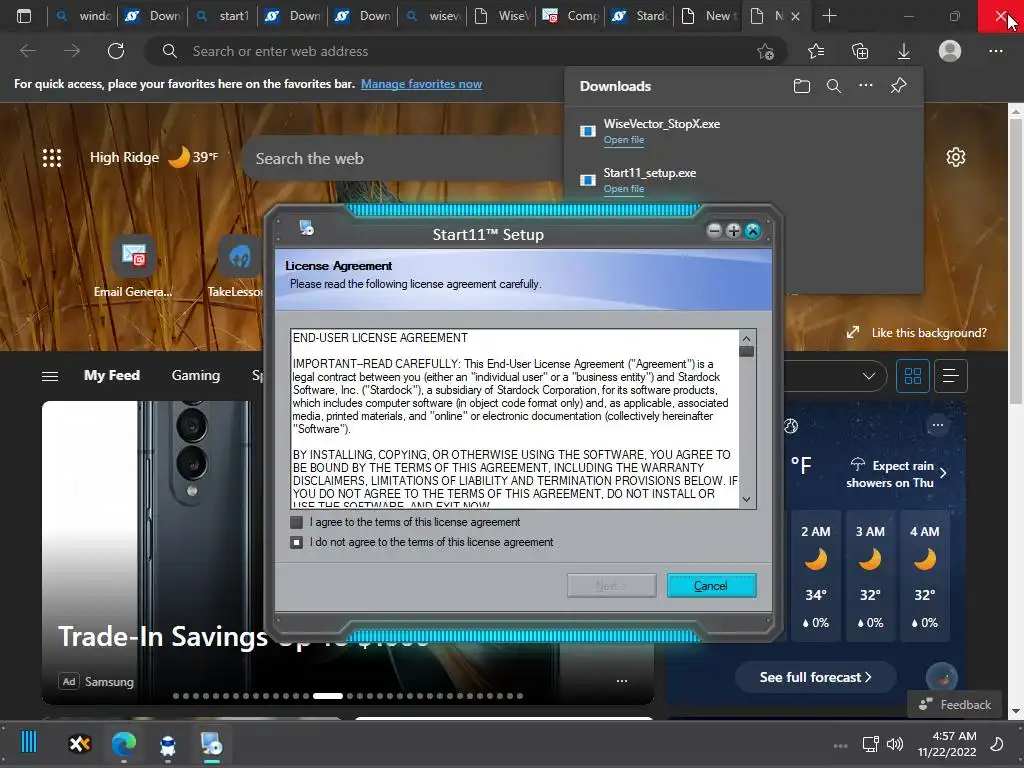
Task: Switch to the 'Stardc' browser tab
Action: pos(640,16)
